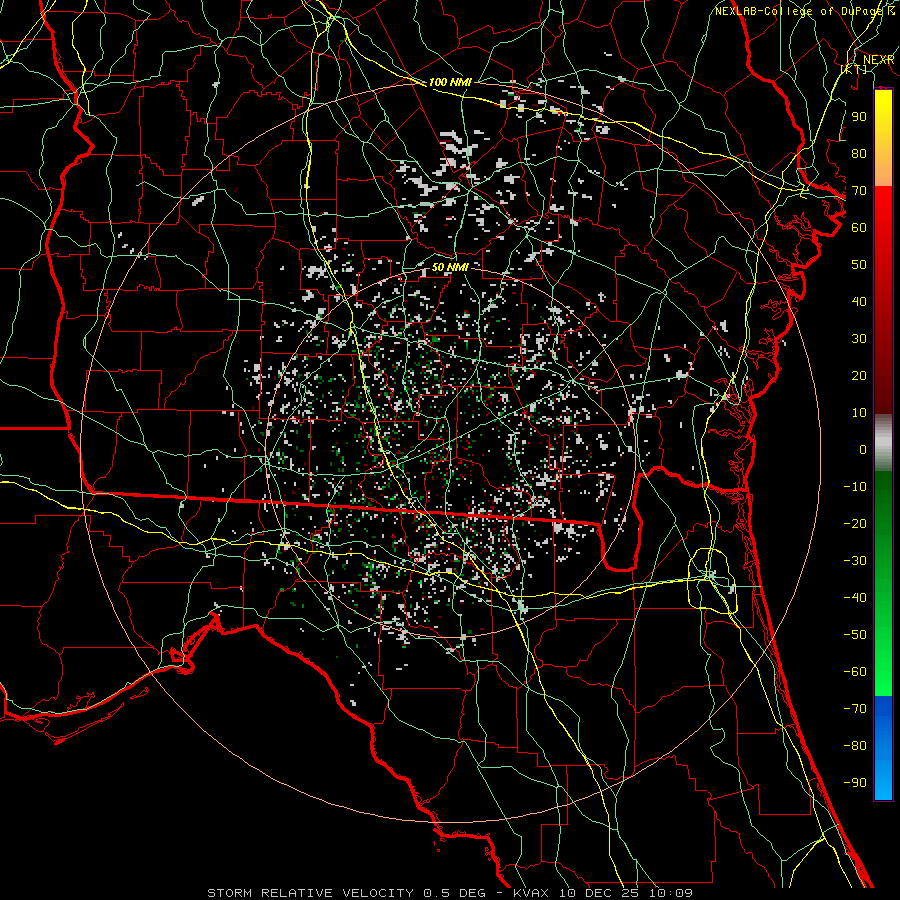
Task: Click the 50 value on the scale
Action: coord(859,265)
